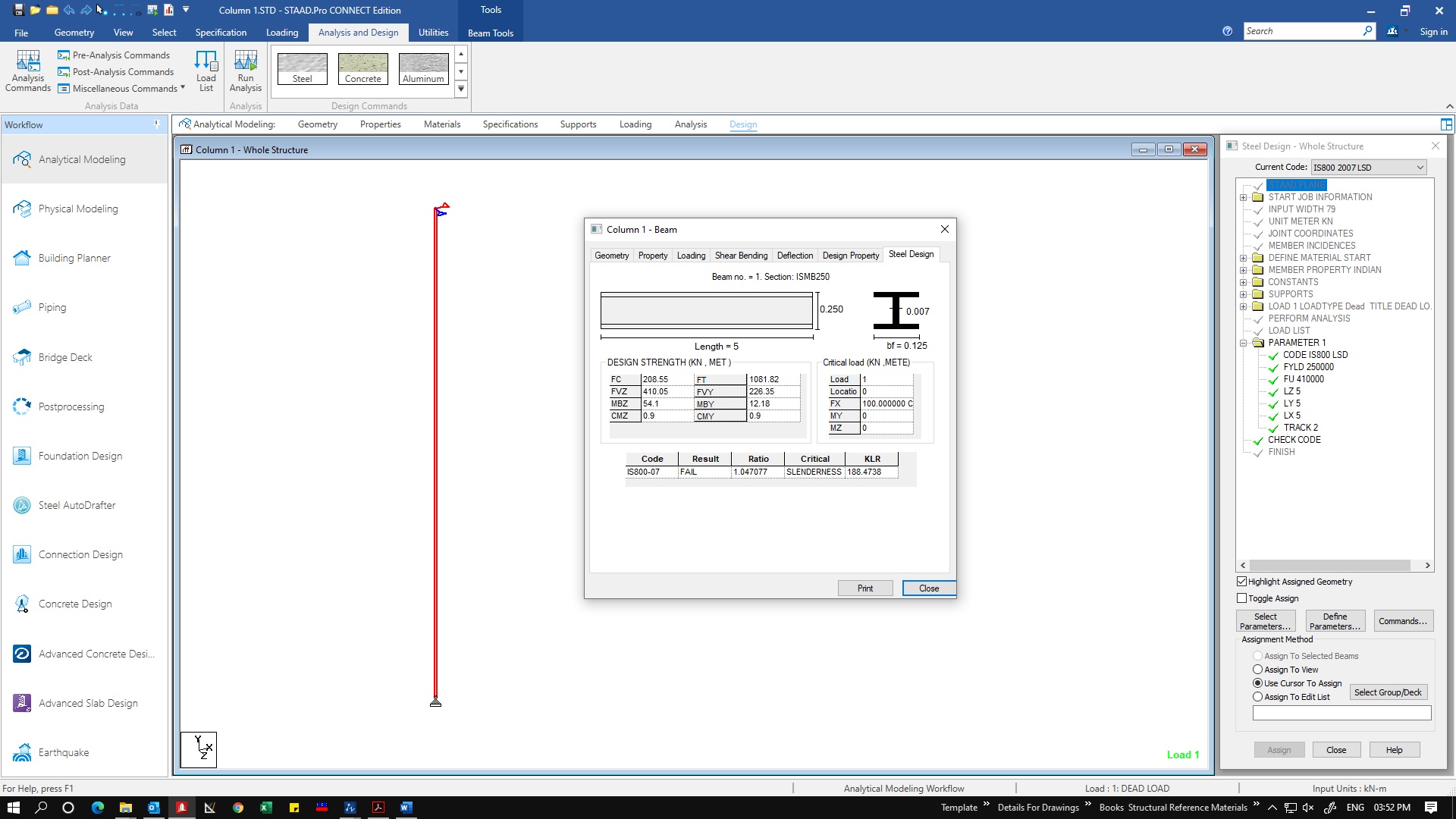Screen dimensions: 1456x819
Task: Click the Load List icon
Action: pos(206,71)
